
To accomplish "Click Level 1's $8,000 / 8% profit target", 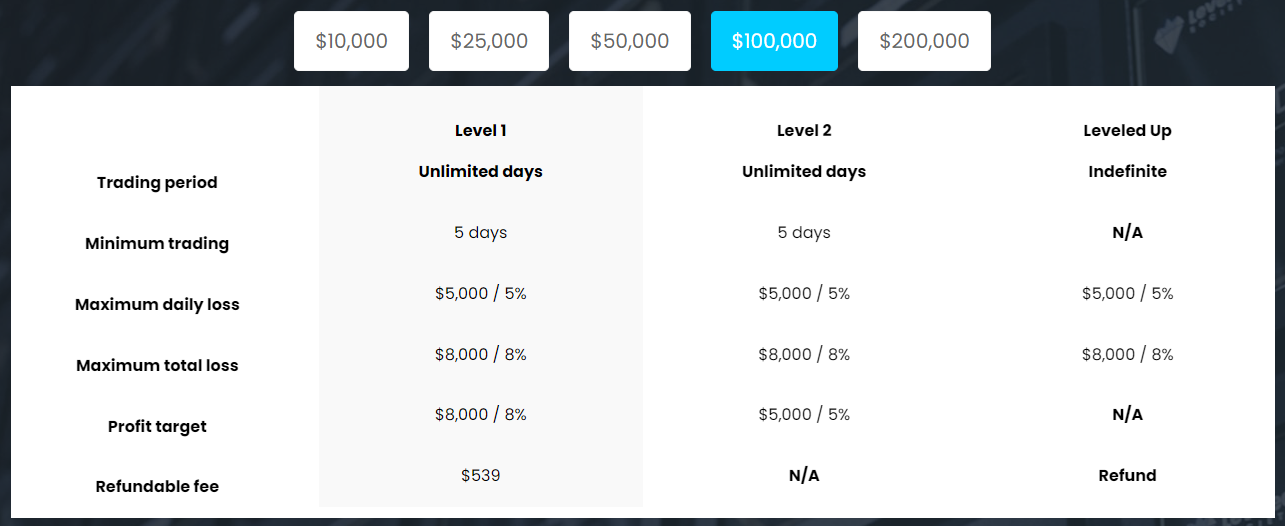I will click(x=481, y=415).
